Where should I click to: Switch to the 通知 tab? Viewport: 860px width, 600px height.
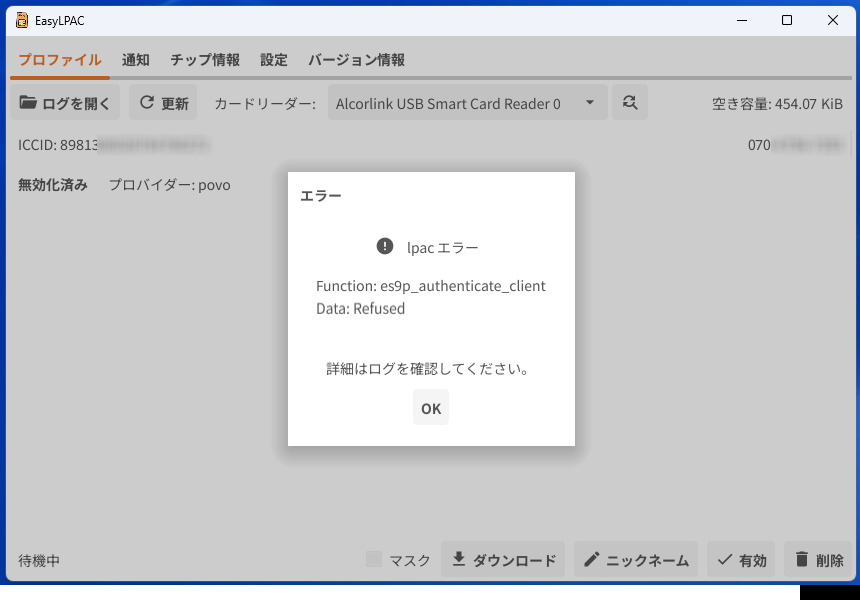pos(136,60)
